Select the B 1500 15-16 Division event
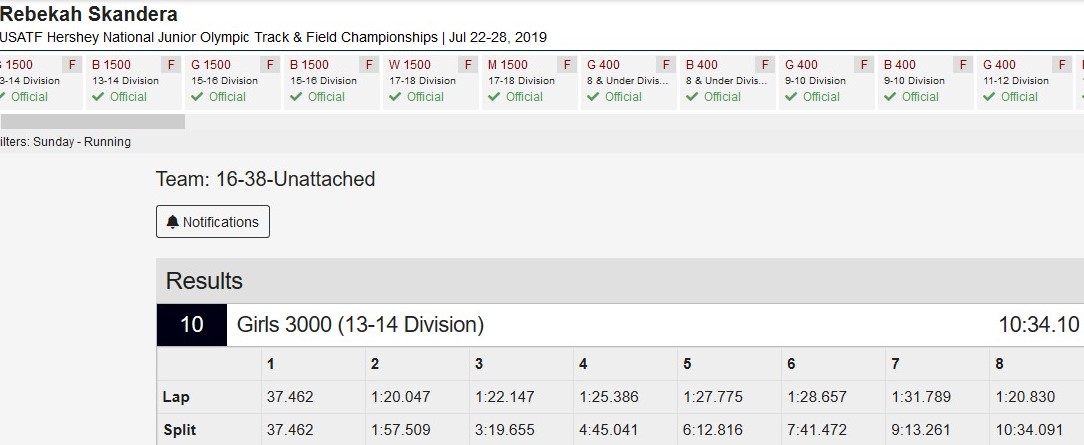Image resolution: width=1084 pixels, height=445 pixels. coord(332,82)
